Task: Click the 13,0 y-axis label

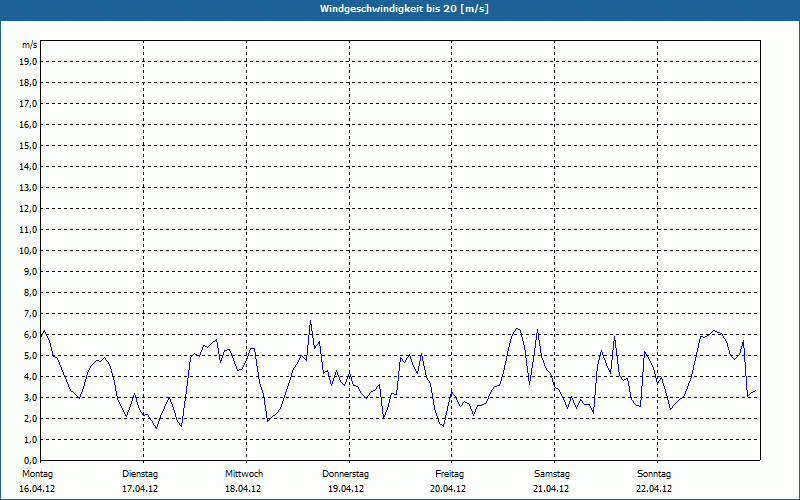Action: point(28,187)
